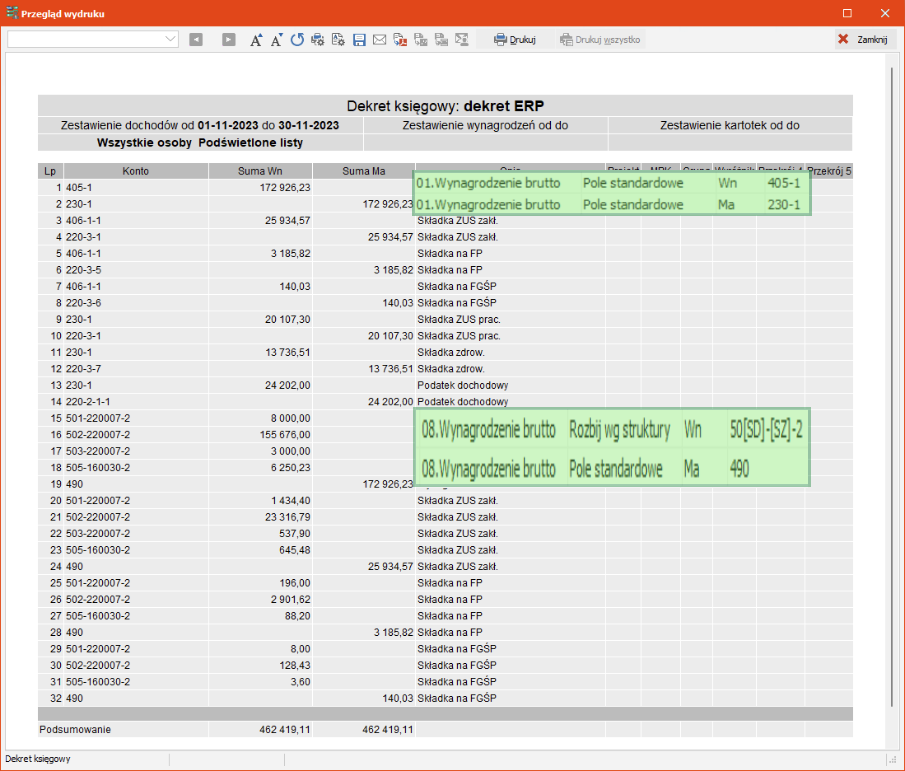Click 'Podatek dochodowy' description in row 13
The width and height of the screenshot is (905, 771).
(x=463, y=386)
